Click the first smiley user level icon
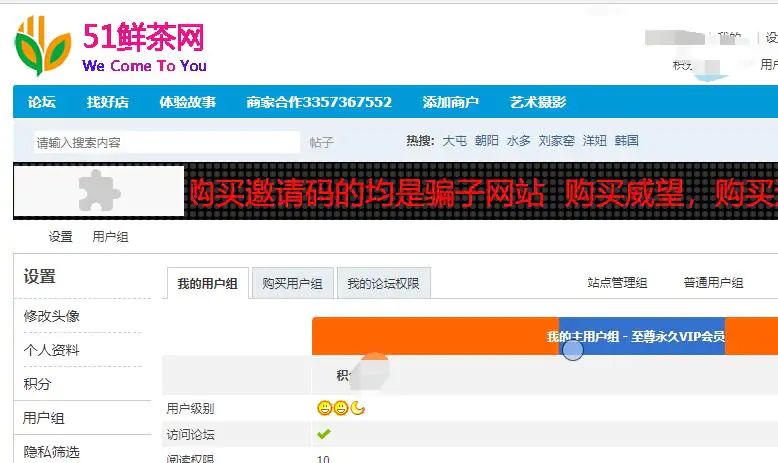The height and width of the screenshot is (463, 778). [x=324, y=408]
